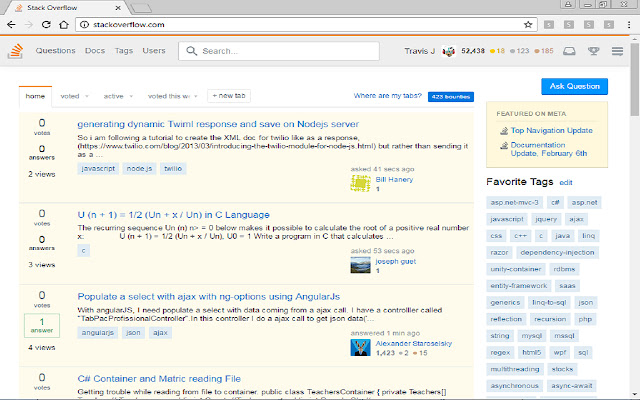The width and height of the screenshot is (640, 400).
Task: Open Top Navigation Update meta link
Action: click(551, 131)
